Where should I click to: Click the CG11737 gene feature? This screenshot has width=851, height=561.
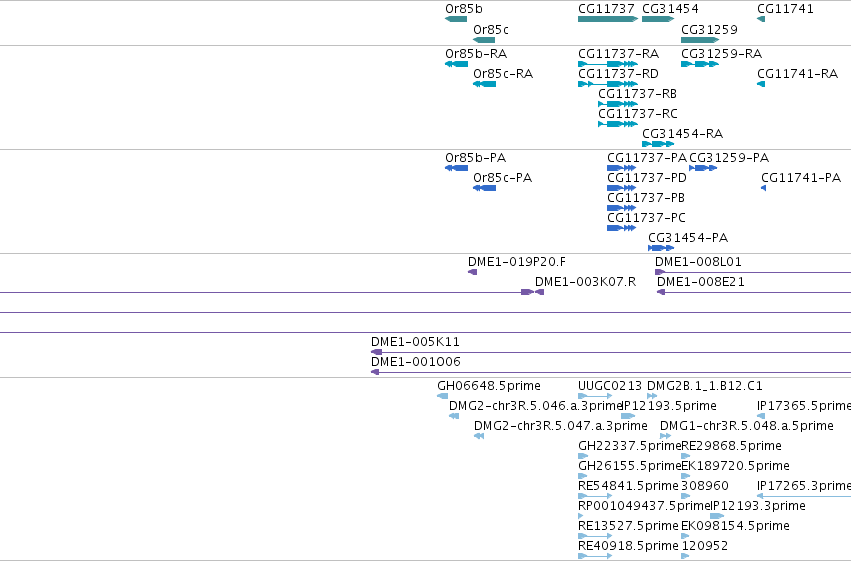tap(608, 19)
